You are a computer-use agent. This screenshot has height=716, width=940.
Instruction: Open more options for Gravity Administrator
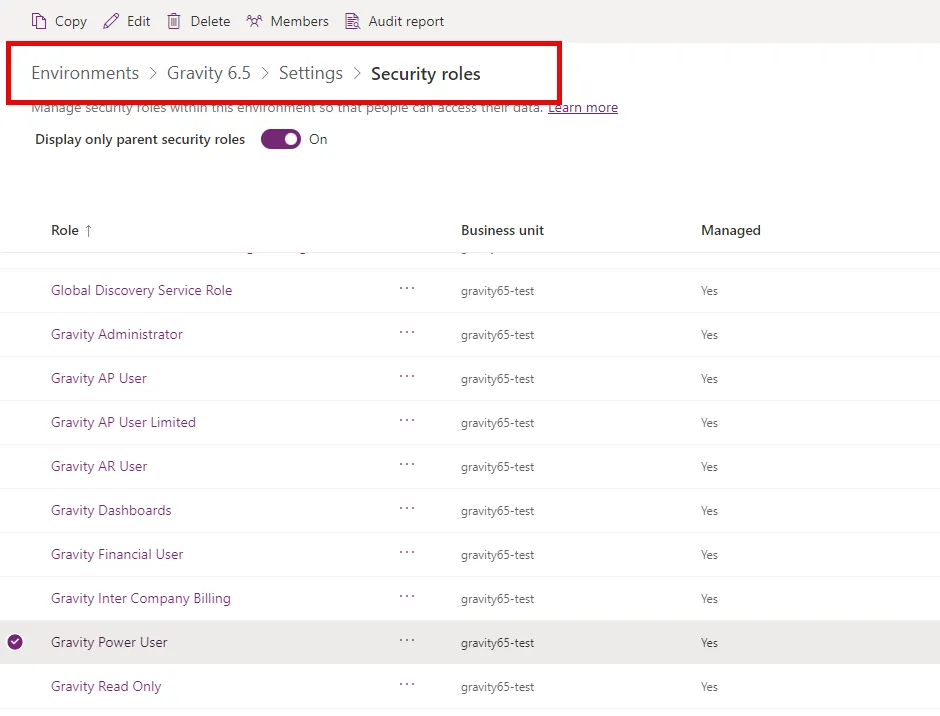(407, 332)
